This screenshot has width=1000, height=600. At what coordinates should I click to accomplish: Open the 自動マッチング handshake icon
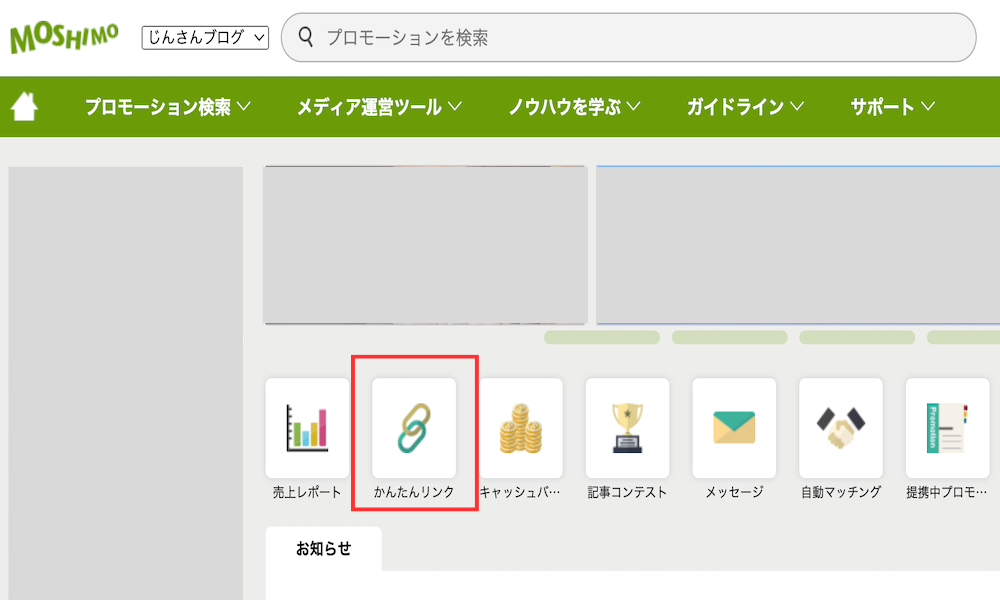pyautogui.click(x=841, y=428)
